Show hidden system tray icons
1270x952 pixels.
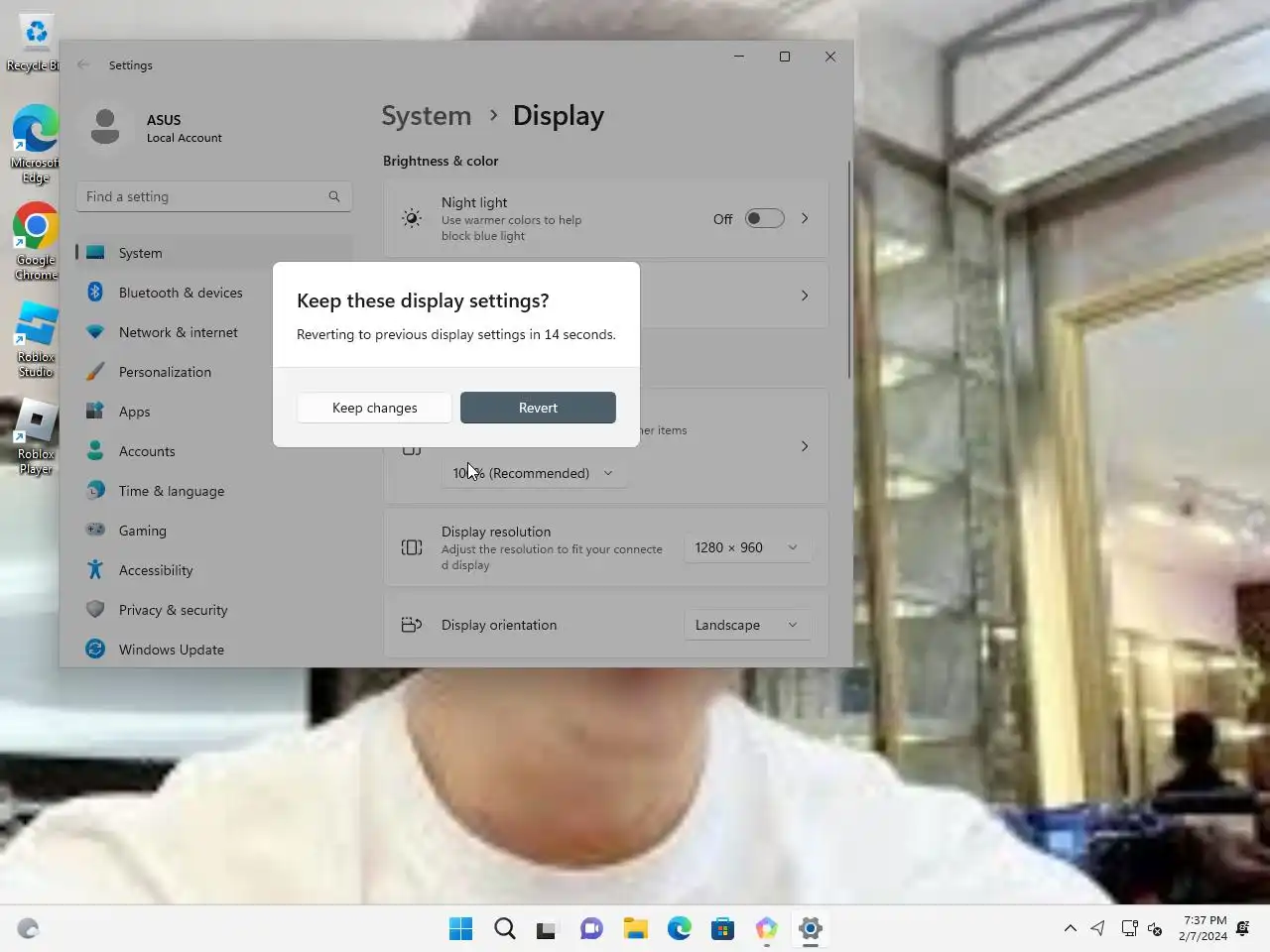pos(1071,929)
